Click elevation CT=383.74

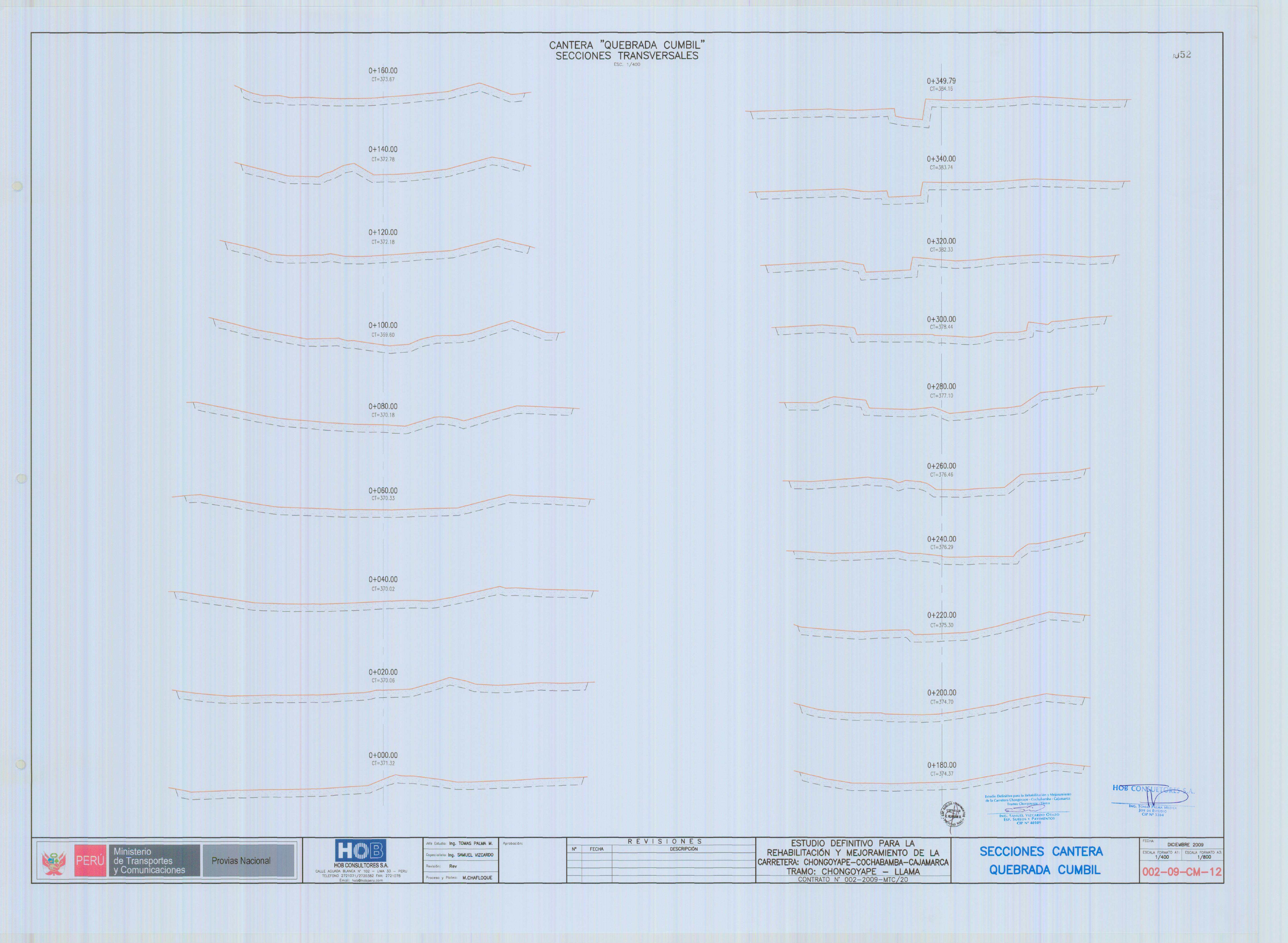point(941,168)
